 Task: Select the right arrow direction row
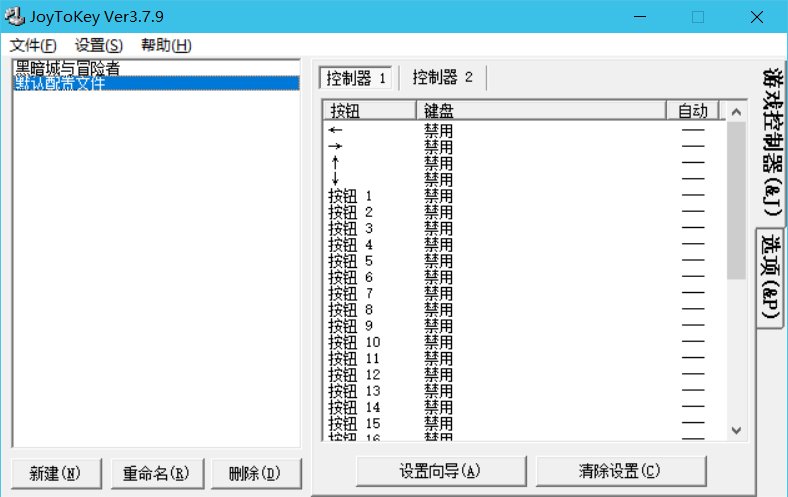tap(524, 146)
